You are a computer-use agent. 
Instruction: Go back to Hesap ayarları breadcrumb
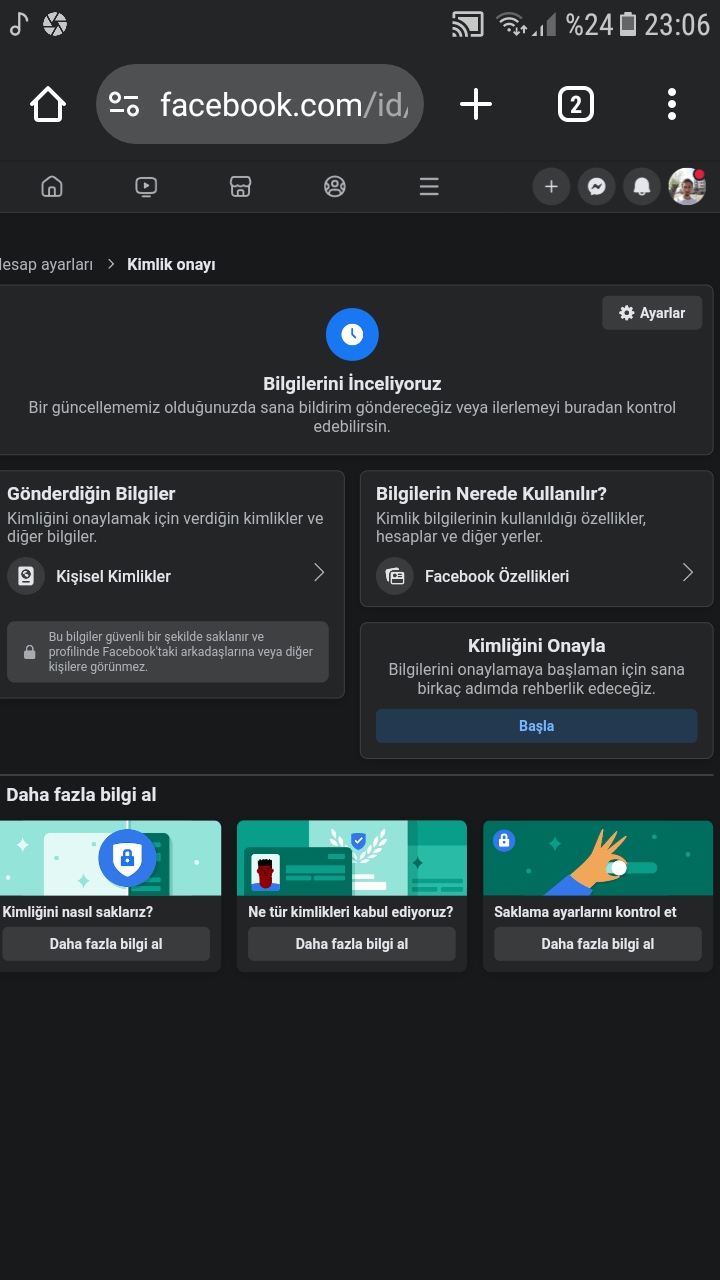pyautogui.click(x=46, y=264)
